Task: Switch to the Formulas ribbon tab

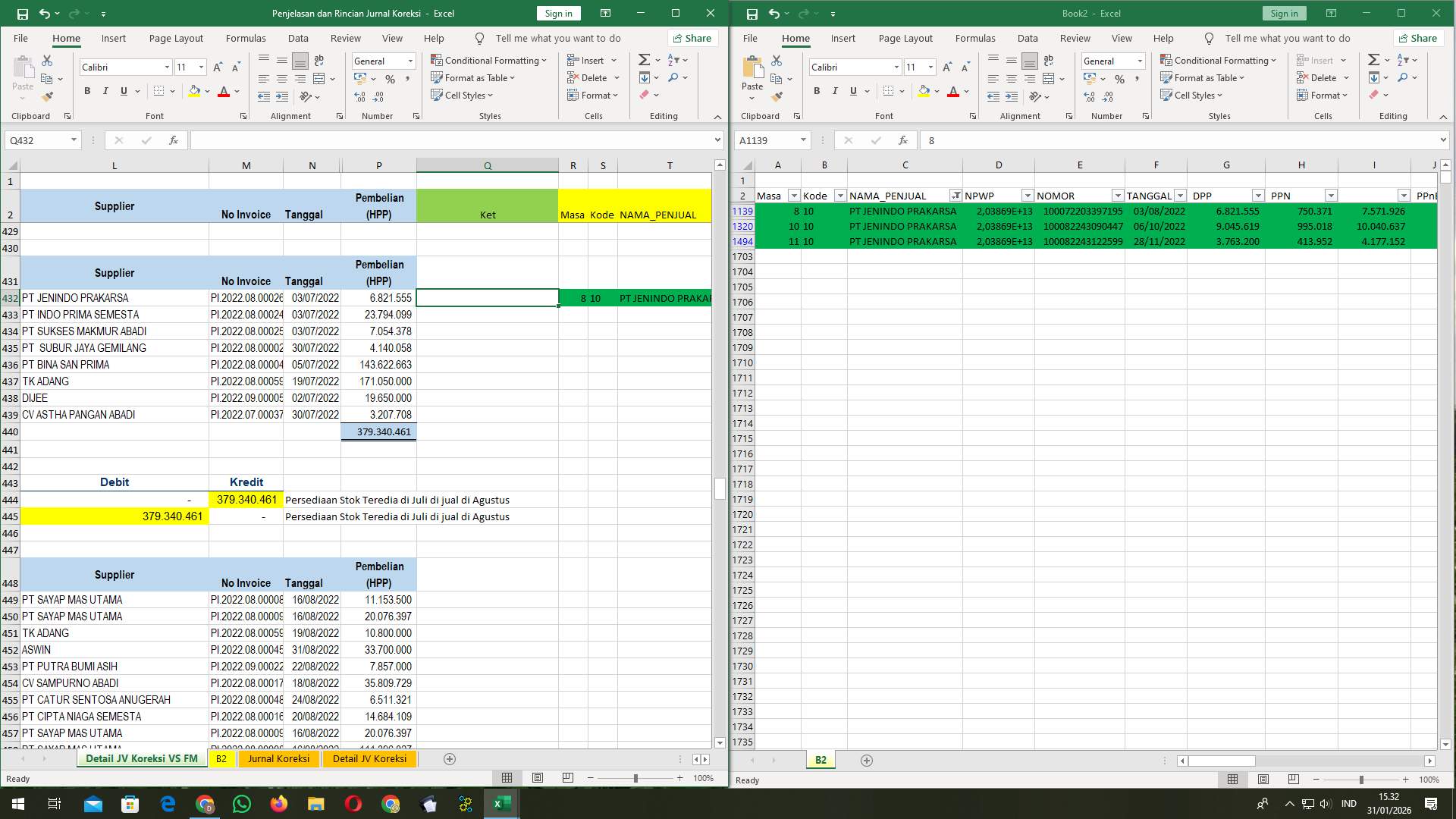Action: click(x=246, y=38)
